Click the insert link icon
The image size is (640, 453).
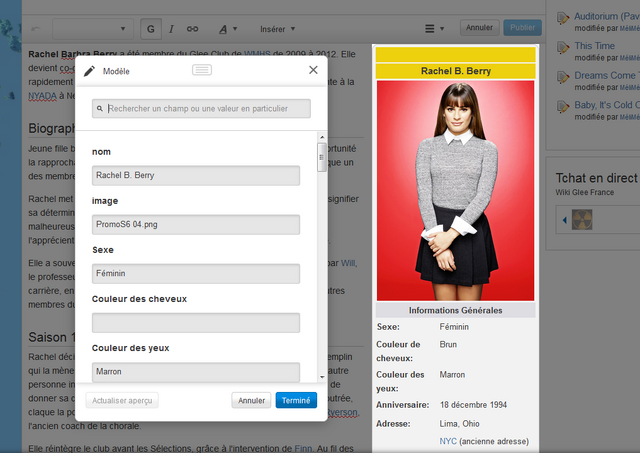(192, 29)
